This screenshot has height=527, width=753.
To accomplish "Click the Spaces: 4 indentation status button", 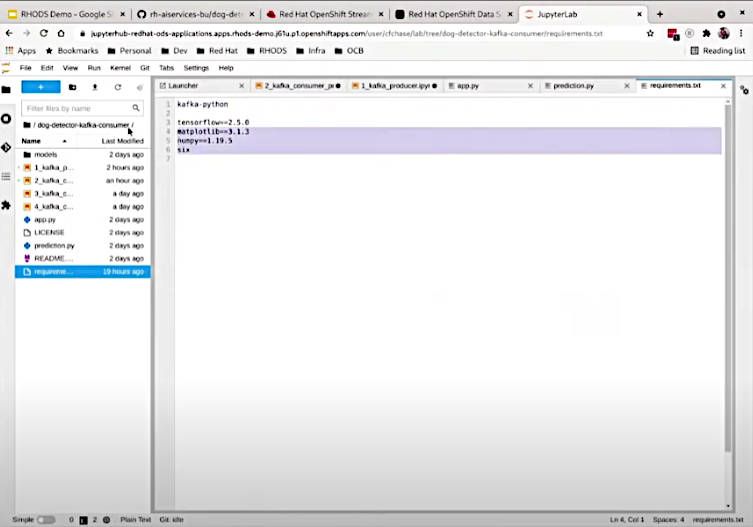I will coord(668,520).
